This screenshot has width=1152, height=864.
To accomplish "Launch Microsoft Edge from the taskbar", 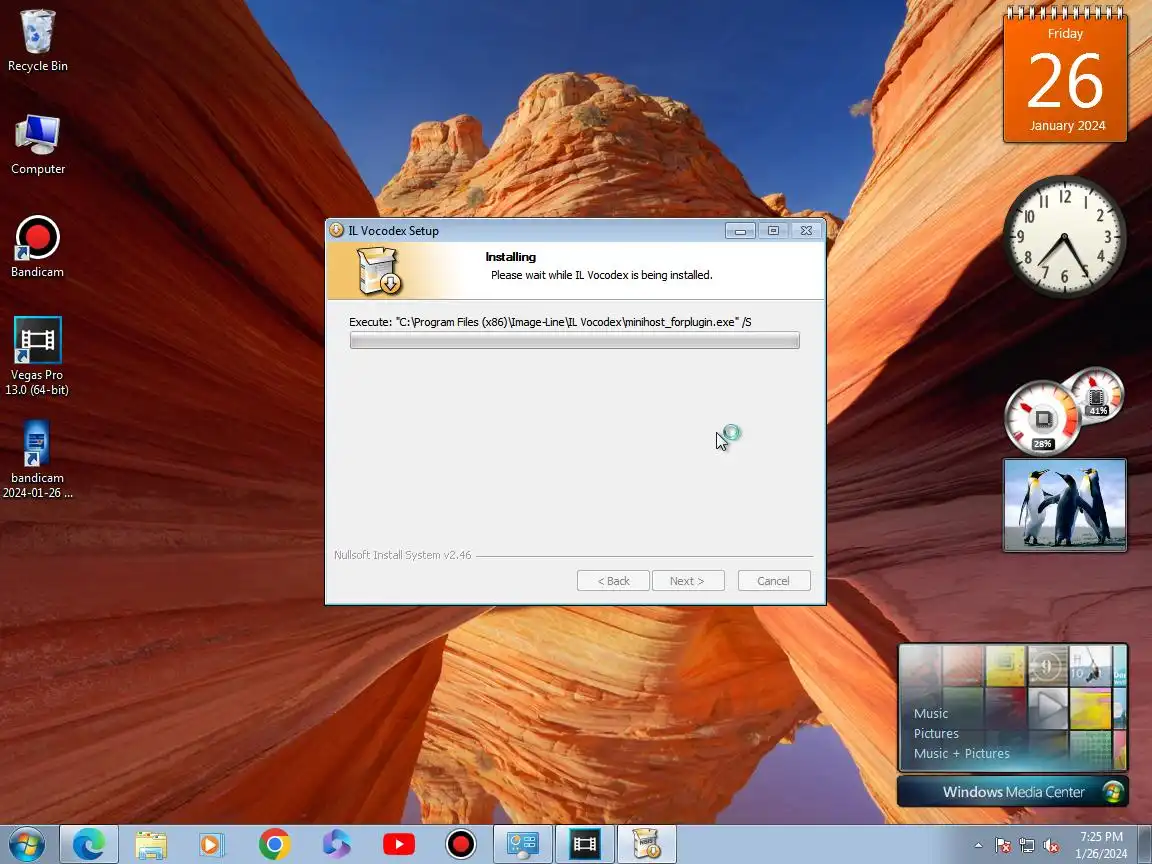I will (89, 844).
